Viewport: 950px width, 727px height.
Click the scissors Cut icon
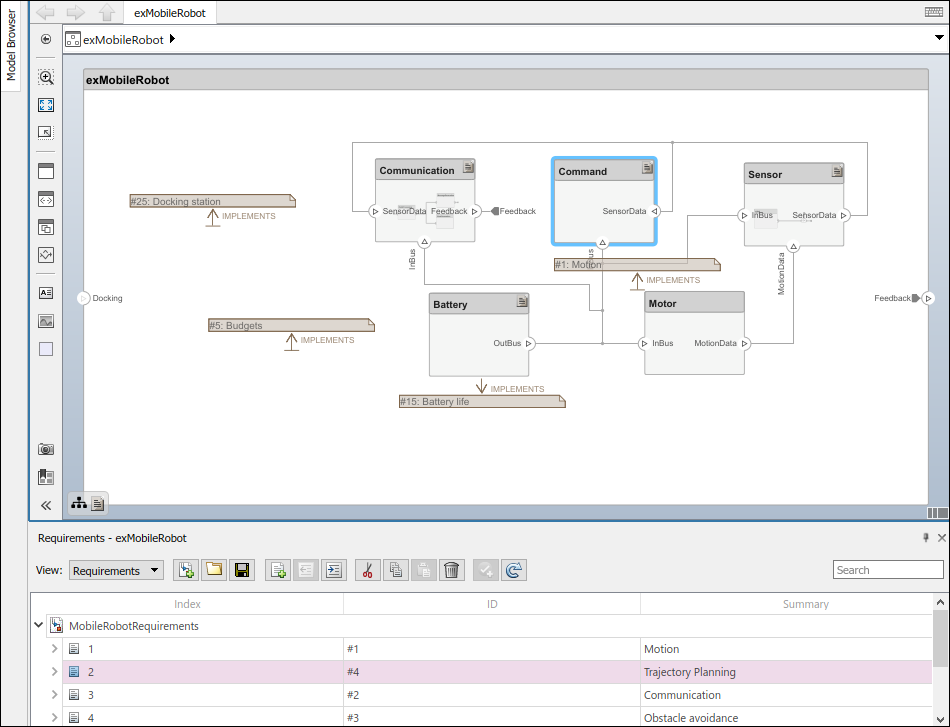(x=367, y=570)
